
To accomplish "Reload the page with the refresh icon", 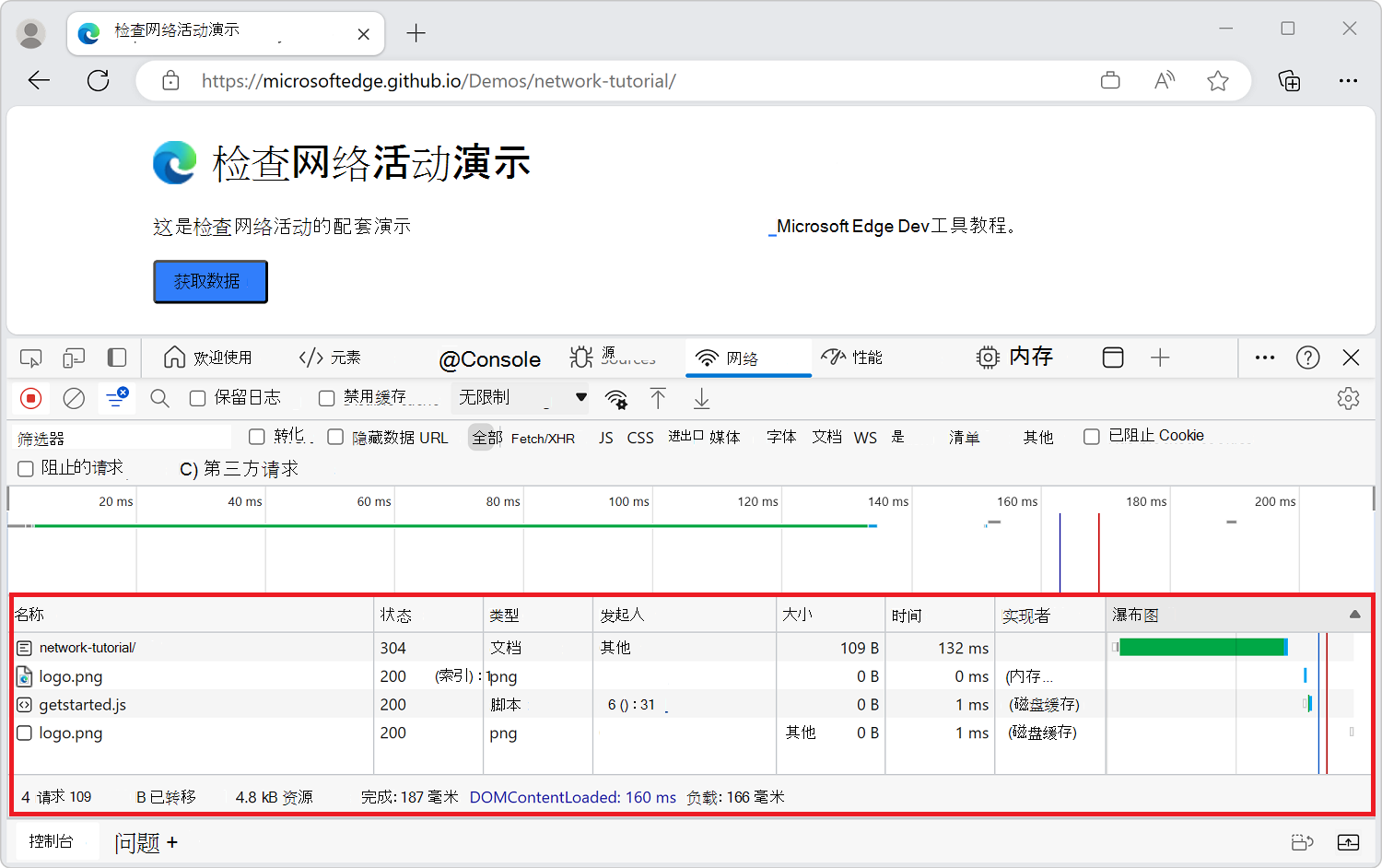I will 98,81.
